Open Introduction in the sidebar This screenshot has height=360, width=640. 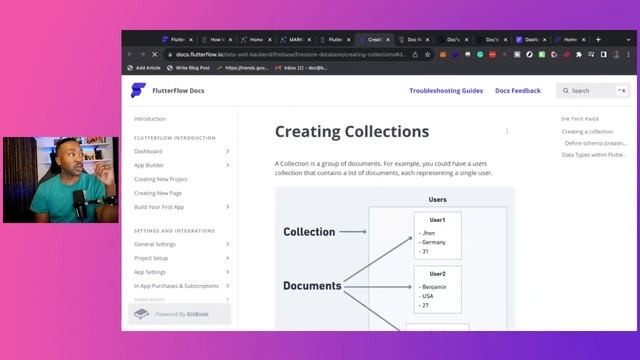point(150,119)
